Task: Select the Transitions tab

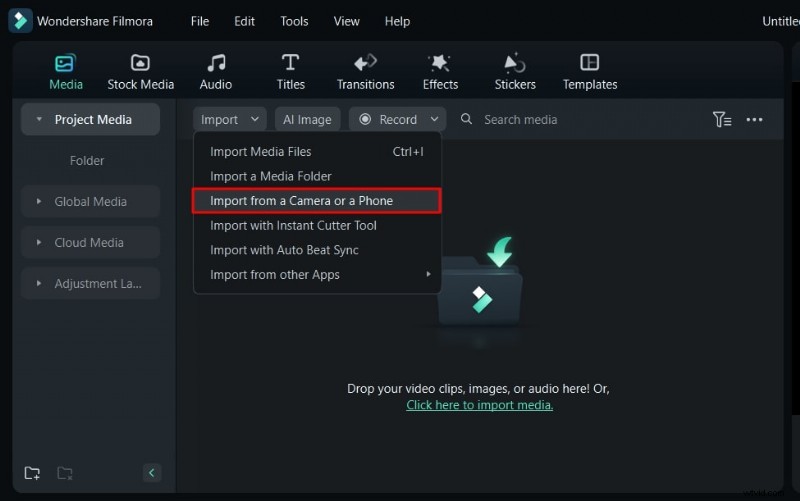Action: tap(365, 72)
